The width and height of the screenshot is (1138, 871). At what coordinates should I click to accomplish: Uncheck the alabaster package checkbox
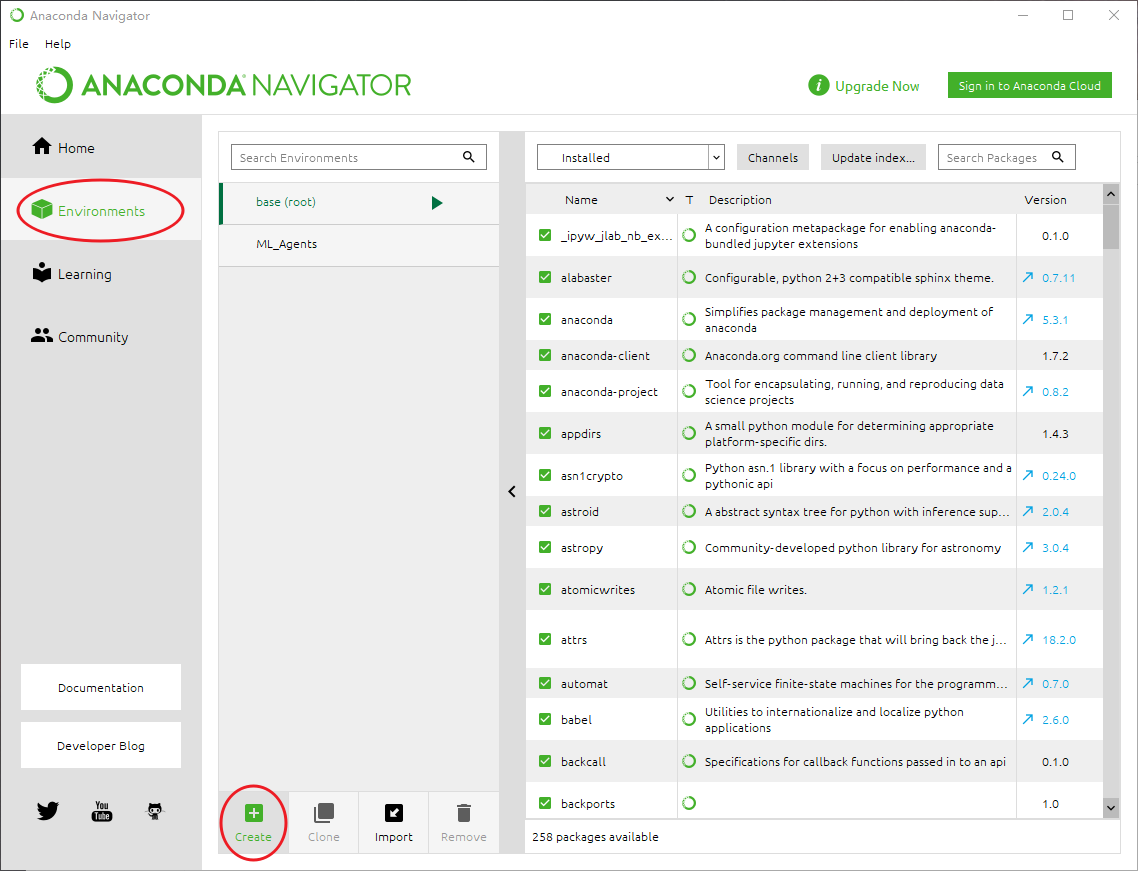click(x=545, y=277)
